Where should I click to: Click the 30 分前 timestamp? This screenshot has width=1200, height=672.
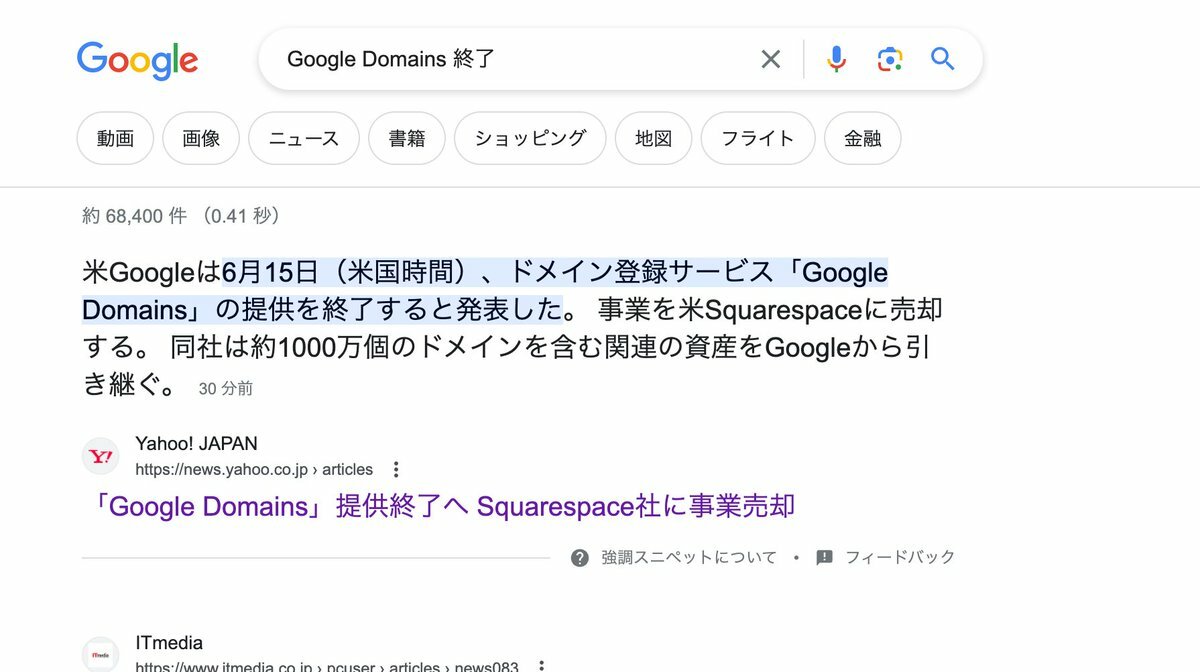pyautogui.click(x=225, y=388)
